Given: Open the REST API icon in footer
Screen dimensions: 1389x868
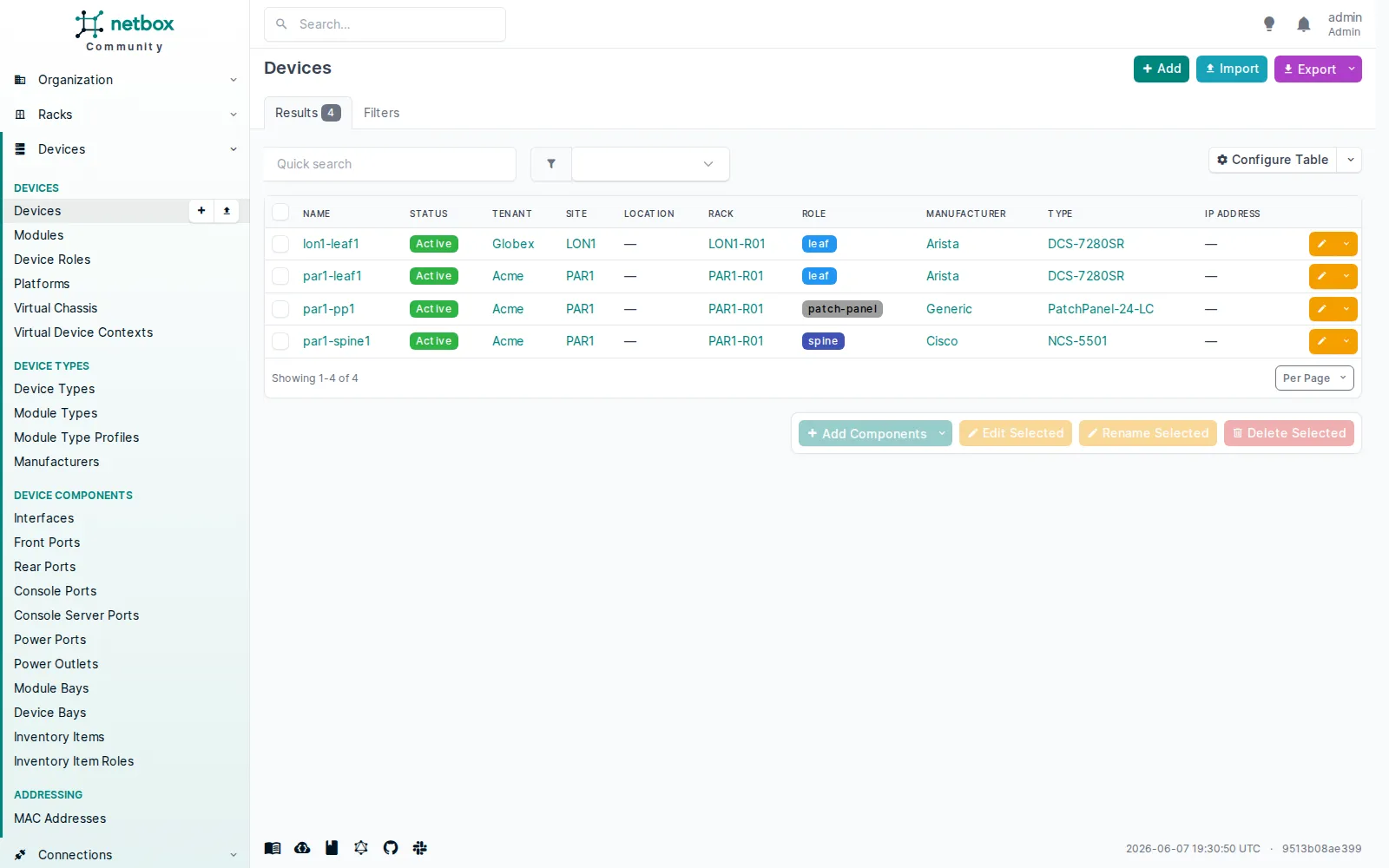Looking at the screenshot, I should pos(332,848).
